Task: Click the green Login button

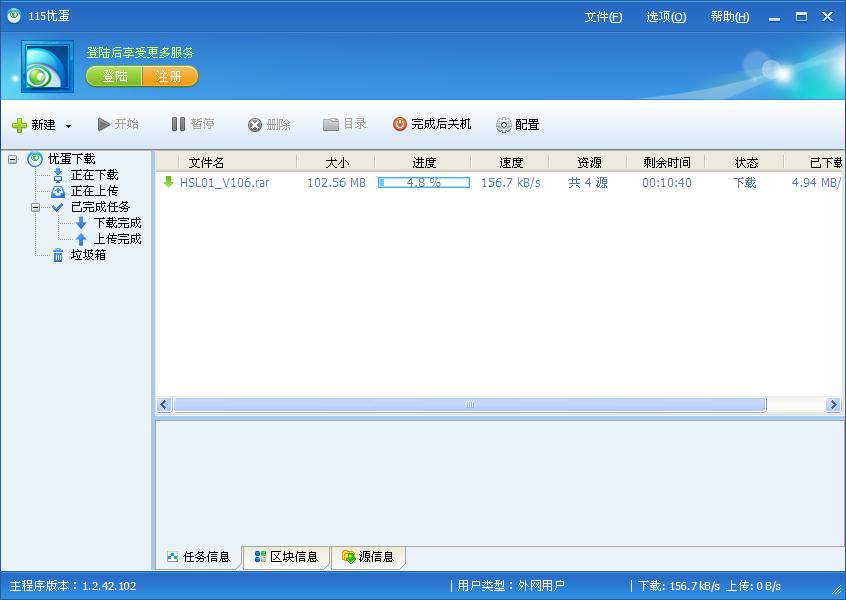Action: 114,76
